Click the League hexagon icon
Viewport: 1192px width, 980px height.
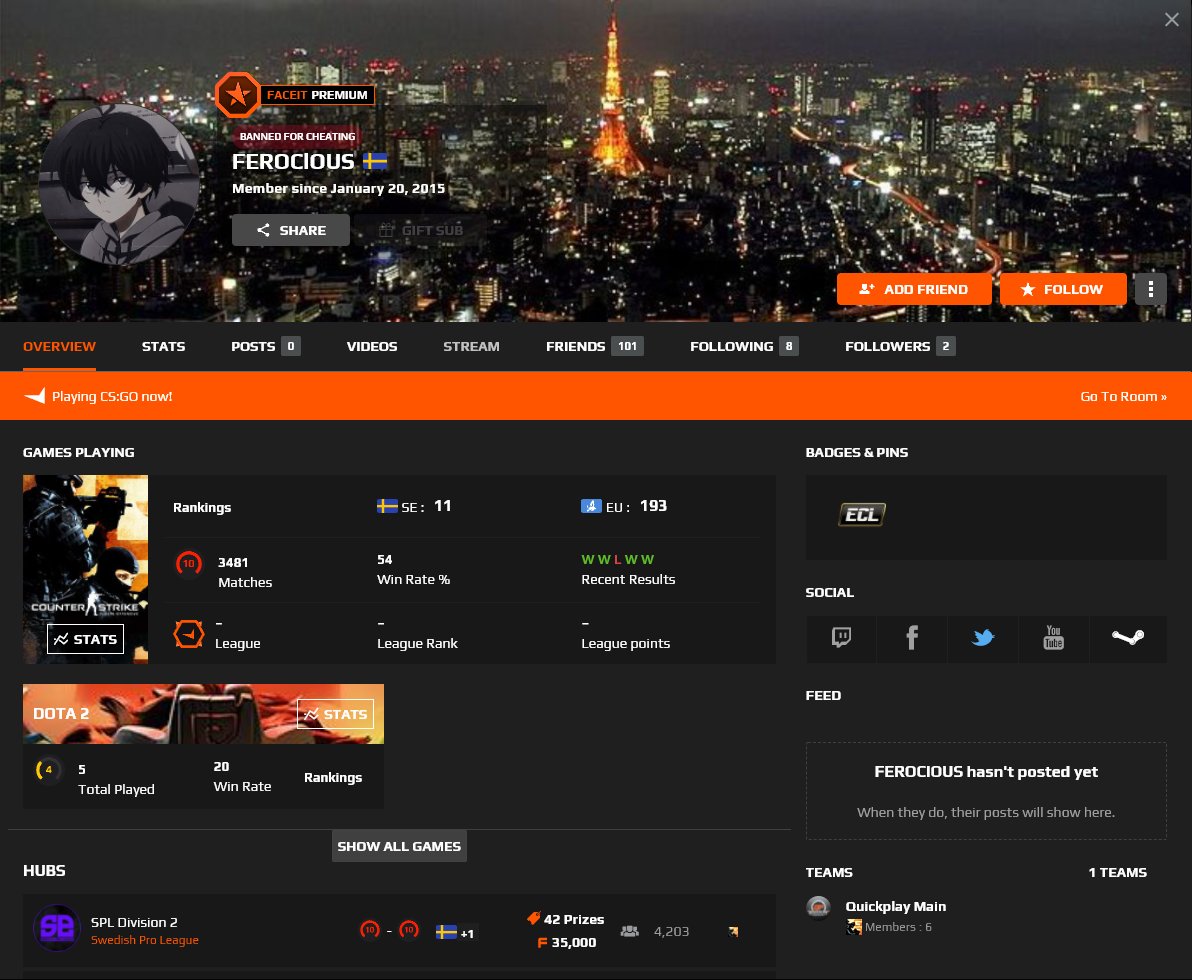coord(189,633)
